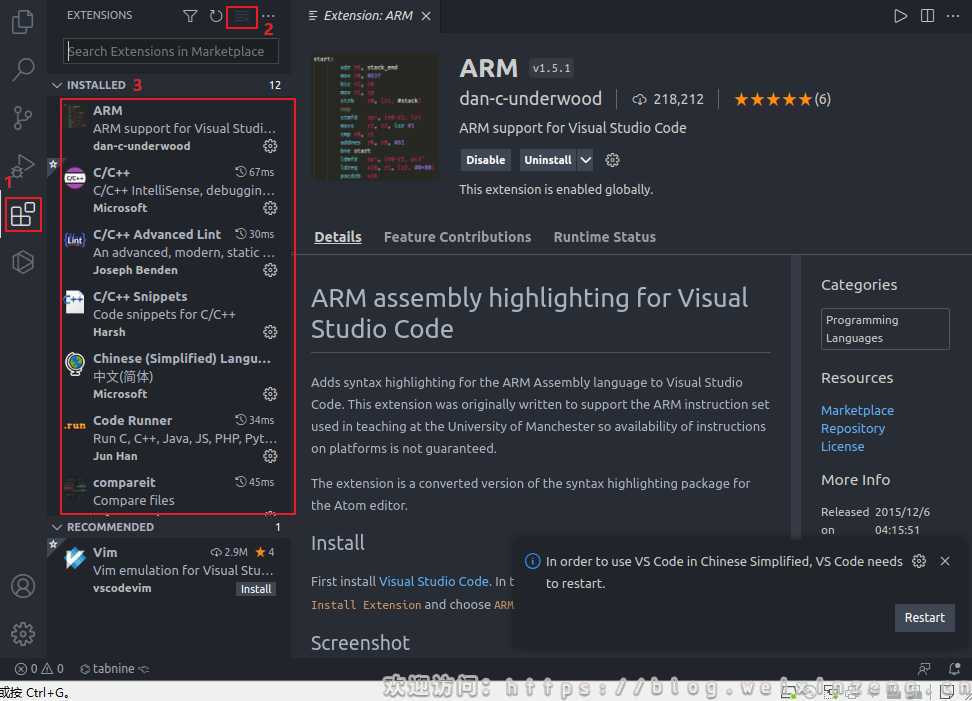This screenshot has height=701, width=972.
Task: Switch to Runtime Status tab
Action: point(604,237)
